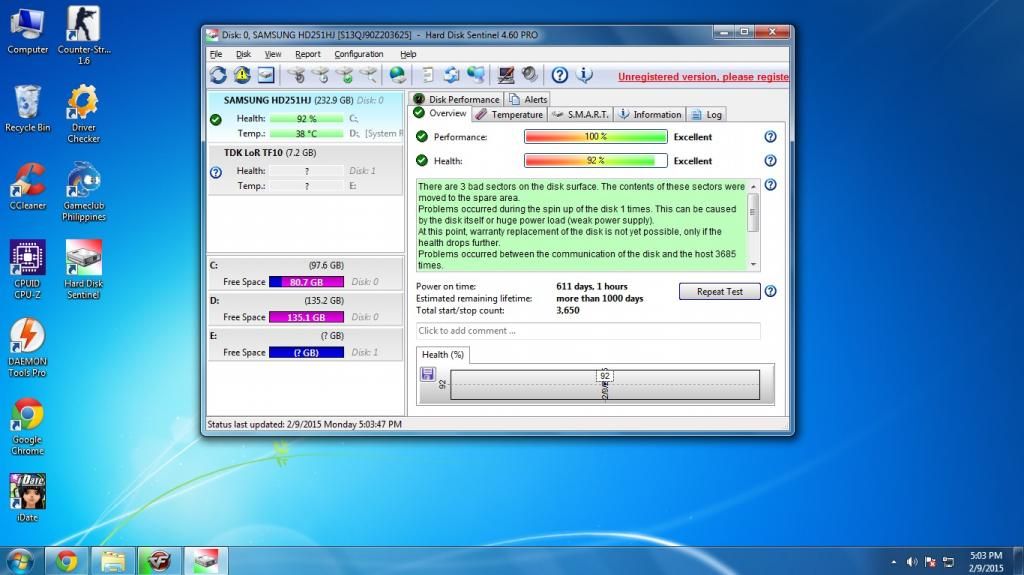Click the yellow warning alert toolbar icon
The image size is (1024, 575).
(x=242, y=75)
